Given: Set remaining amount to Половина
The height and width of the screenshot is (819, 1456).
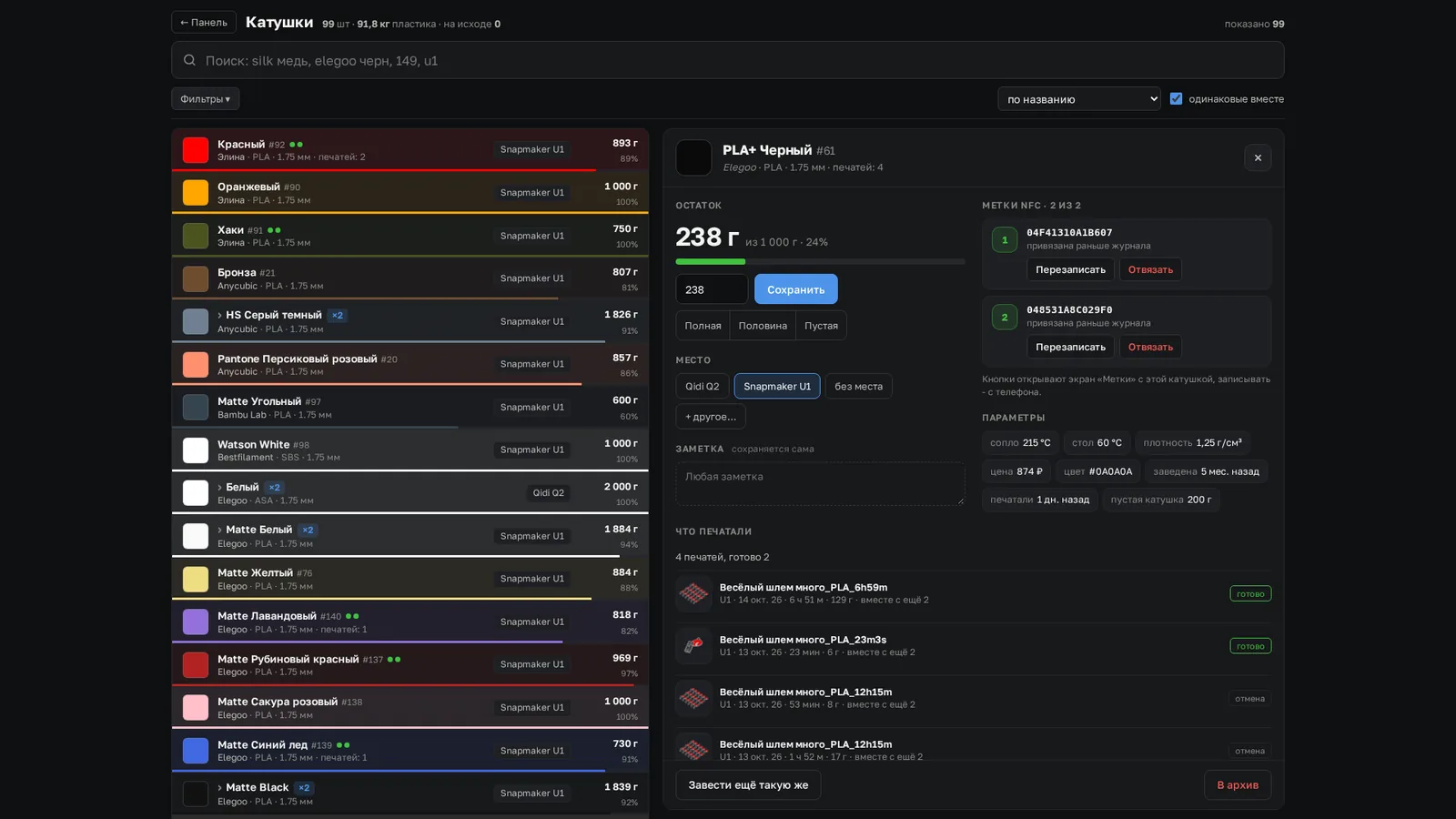Looking at the screenshot, I should click(x=763, y=326).
